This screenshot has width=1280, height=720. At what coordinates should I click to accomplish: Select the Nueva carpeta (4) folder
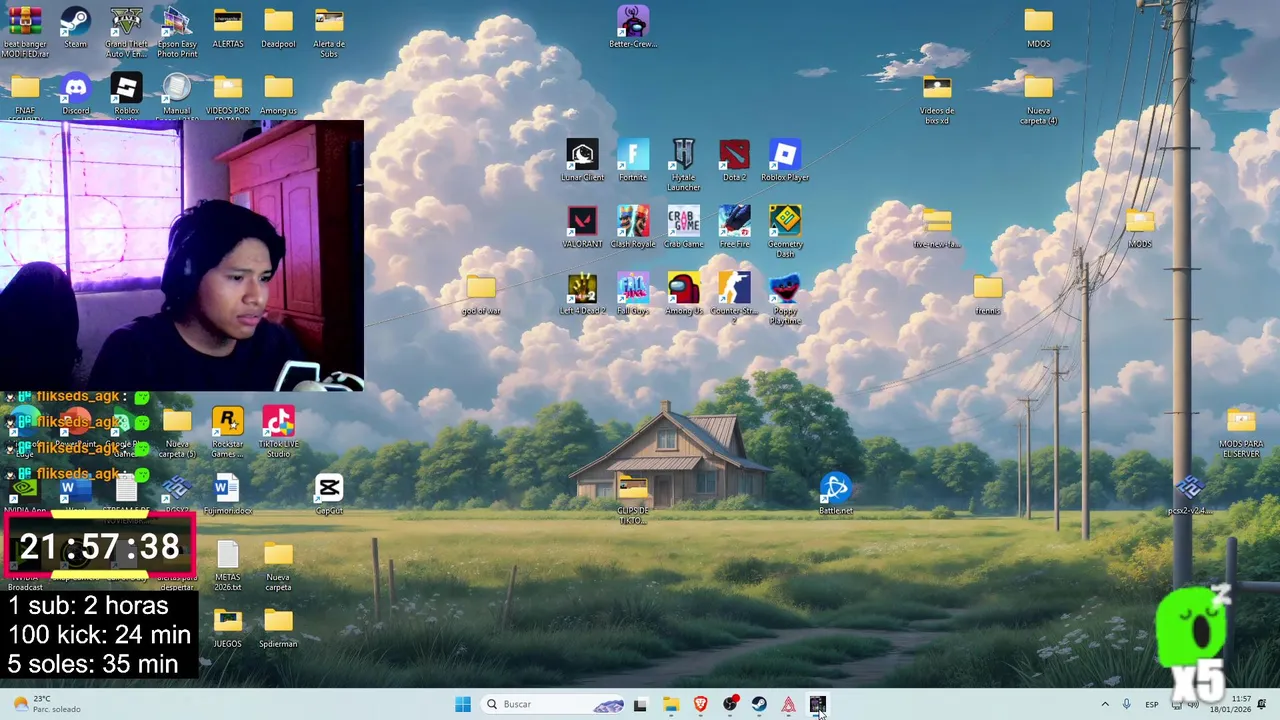click(1039, 99)
